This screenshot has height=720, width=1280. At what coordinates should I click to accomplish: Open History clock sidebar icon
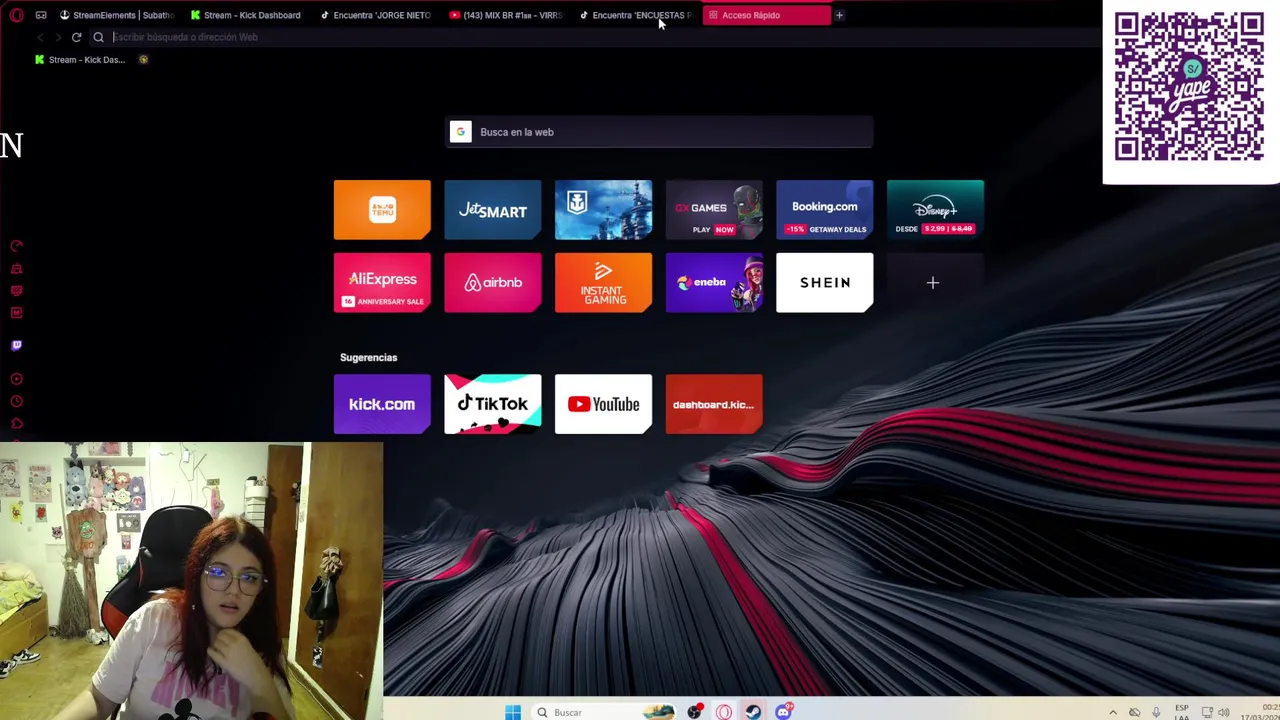point(16,401)
